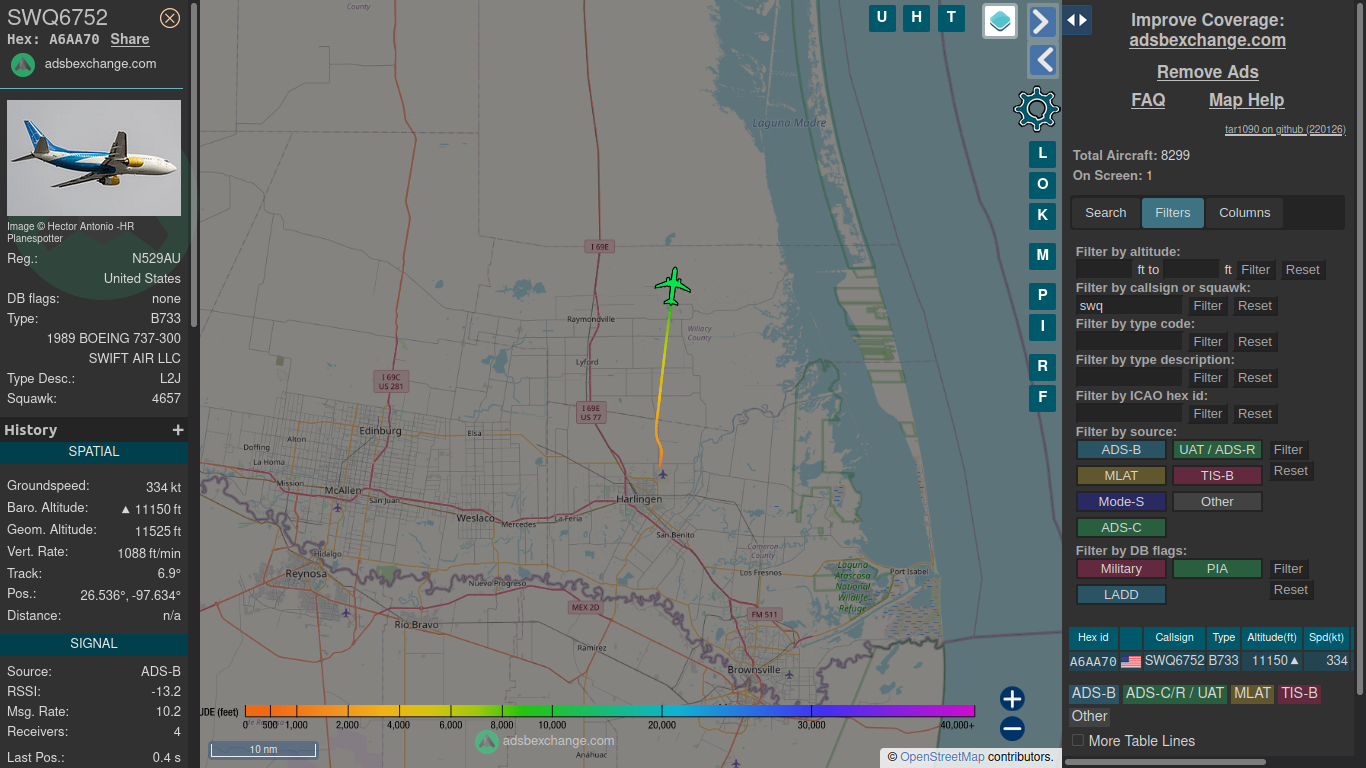The width and height of the screenshot is (1366, 768).
Task: Click the I map button
Action: (x=1042, y=327)
